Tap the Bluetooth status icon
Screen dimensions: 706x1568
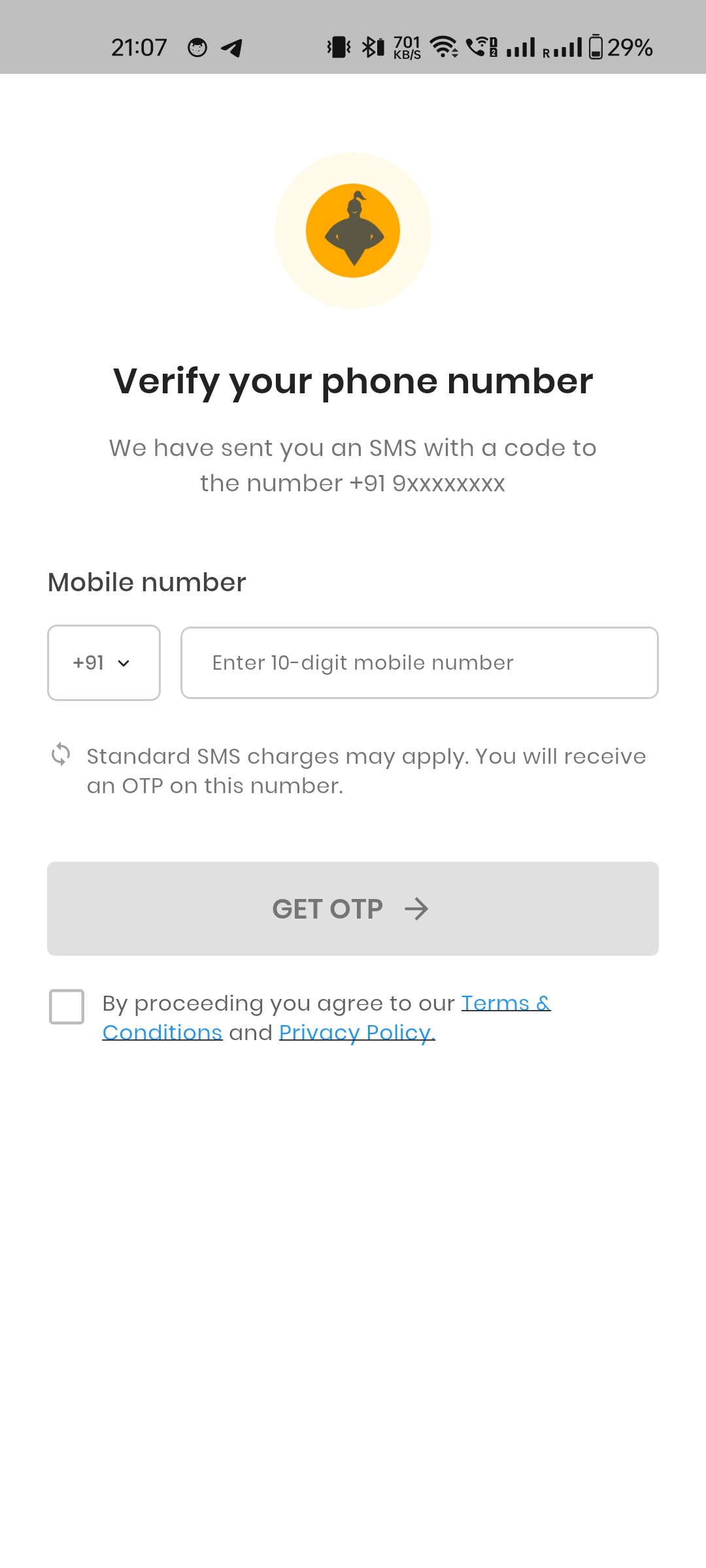click(373, 47)
